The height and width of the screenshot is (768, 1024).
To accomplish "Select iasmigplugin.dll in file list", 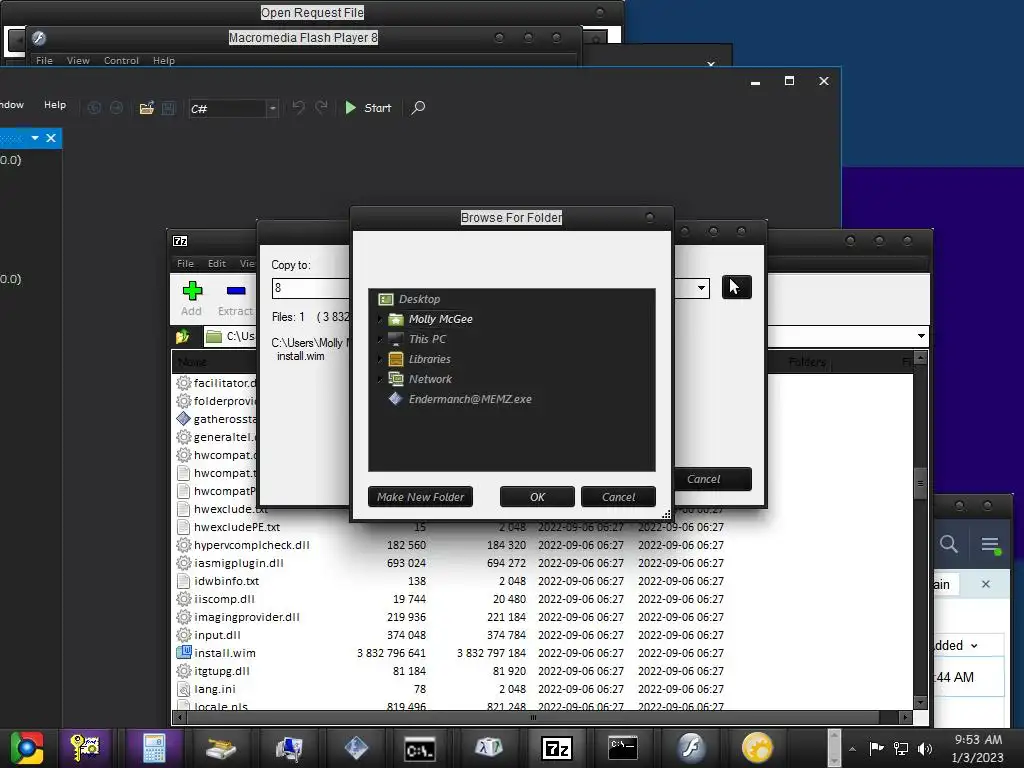I will [238, 563].
